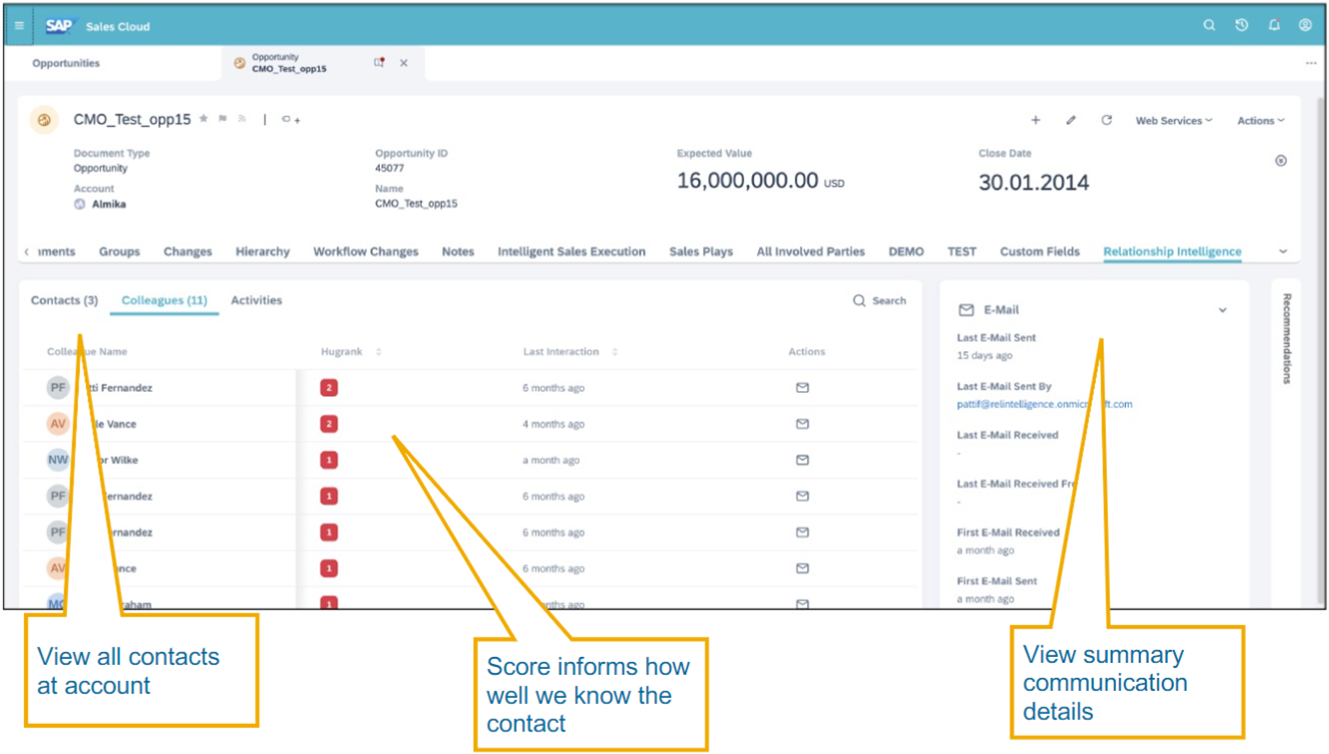Screen dimensions: 1329x754
Task: Go to the Notes tab
Action: tap(458, 252)
